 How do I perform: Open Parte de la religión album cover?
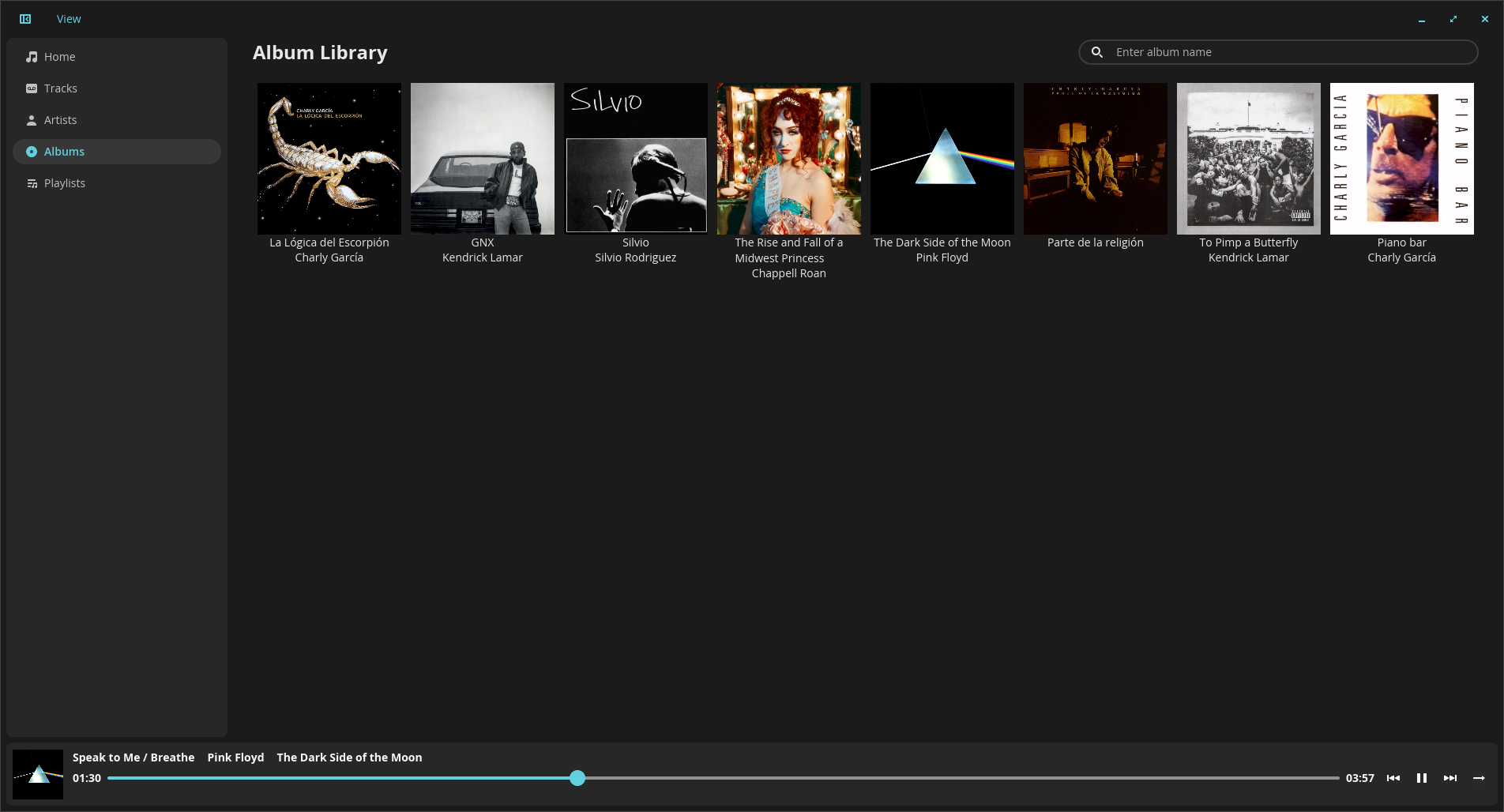(x=1096, y=159)
